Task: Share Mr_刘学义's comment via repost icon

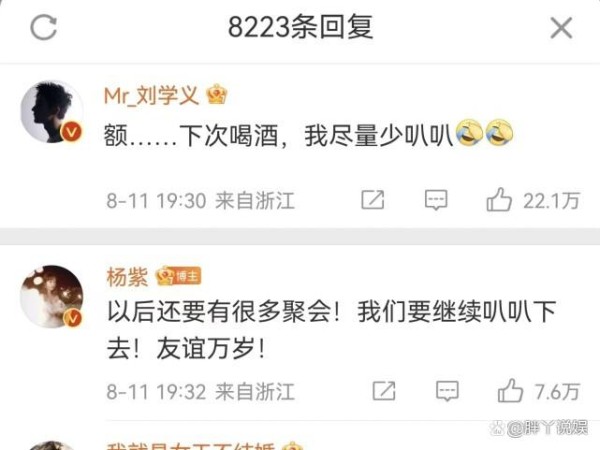Action: [x=373, y=199]
